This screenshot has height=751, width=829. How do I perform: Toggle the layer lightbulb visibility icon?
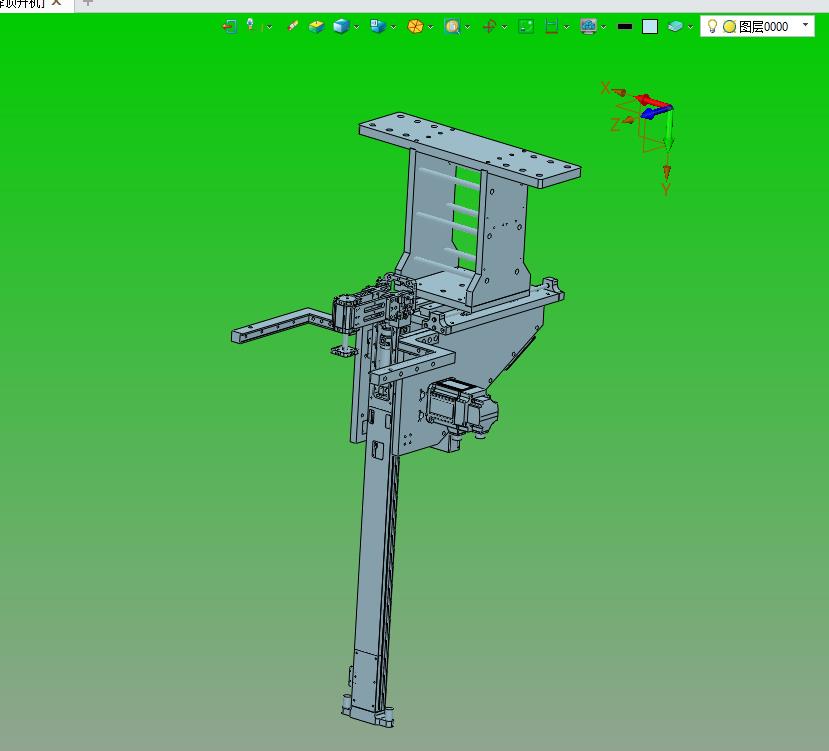[712, 26]
